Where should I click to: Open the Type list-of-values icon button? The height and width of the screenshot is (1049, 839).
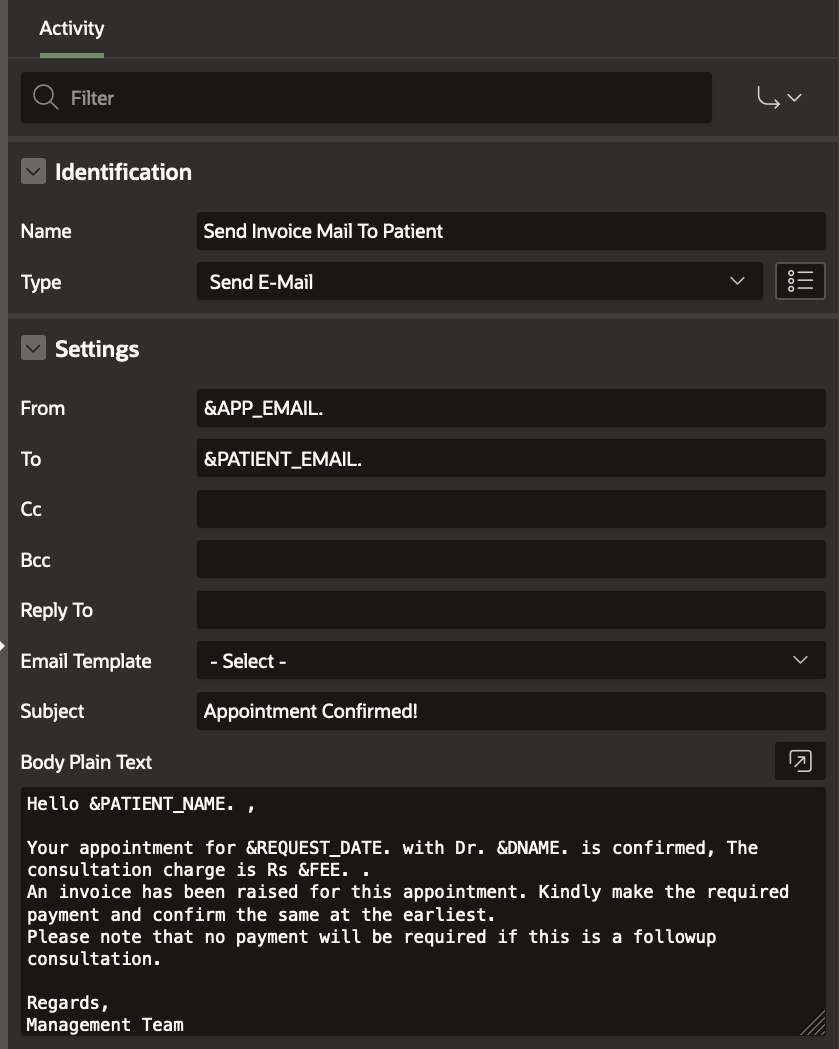tap(800, 282)
